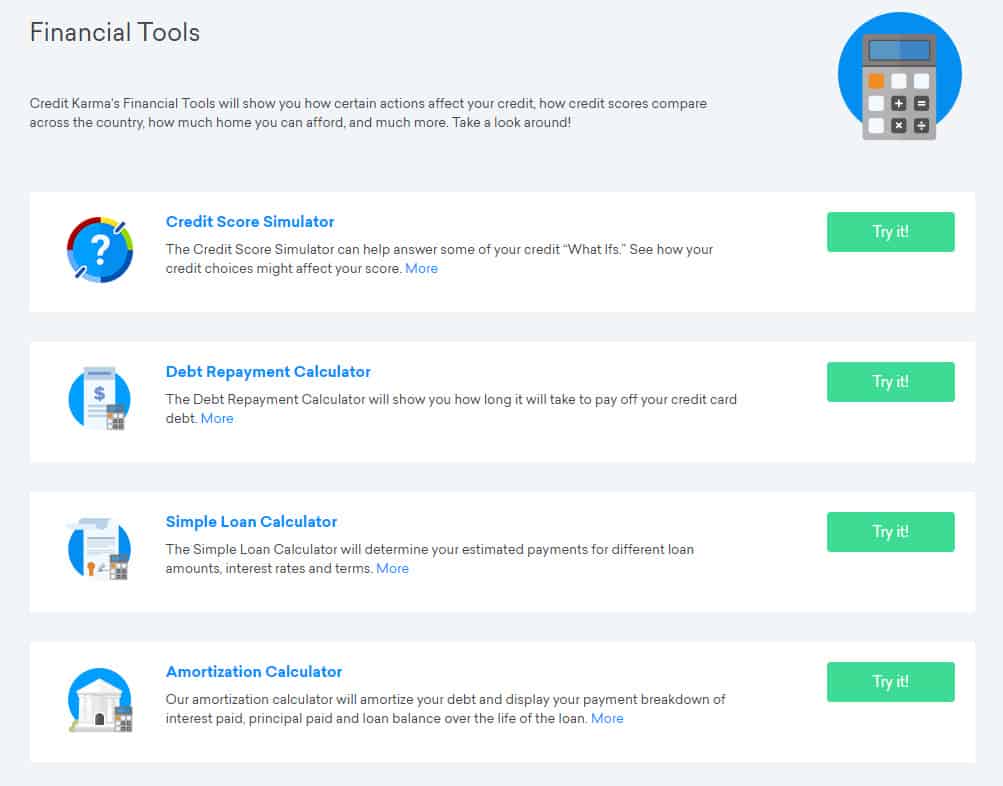Click the Credit Score Simulator question-mark icon
1003x786 pixels.
(x=100, y=249)
